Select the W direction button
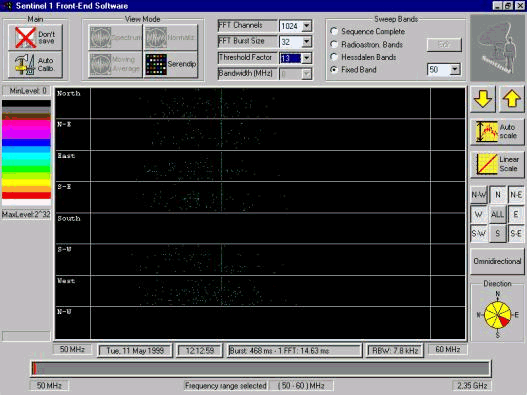Viewport: 527px width, 395px height. click(479, 214)
